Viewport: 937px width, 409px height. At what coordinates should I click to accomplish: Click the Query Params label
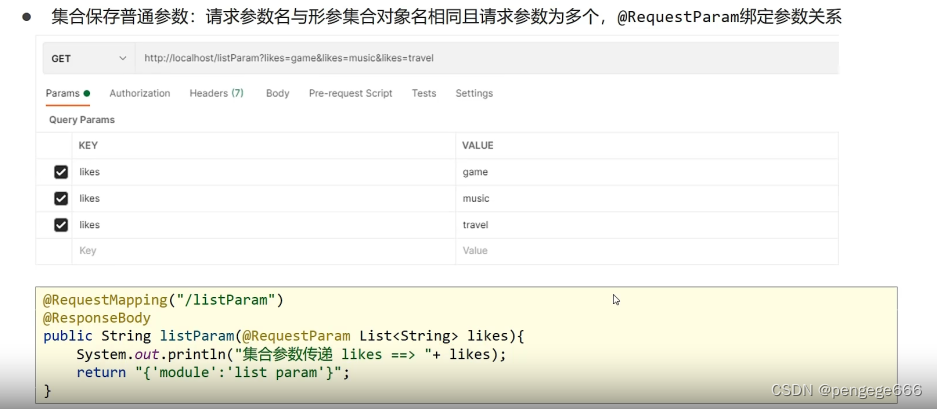point(82,120)
